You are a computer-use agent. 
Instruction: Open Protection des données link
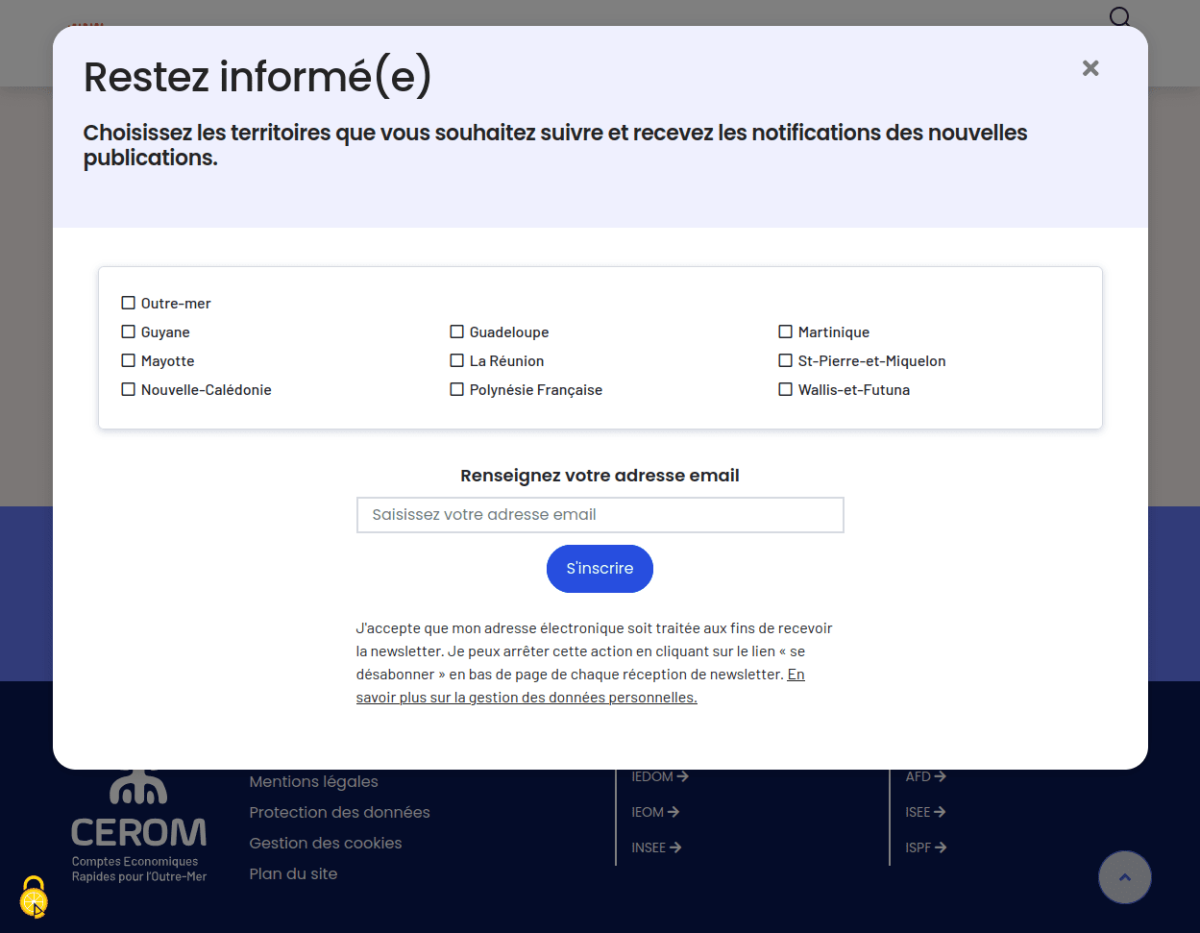[x=340, y=812]
